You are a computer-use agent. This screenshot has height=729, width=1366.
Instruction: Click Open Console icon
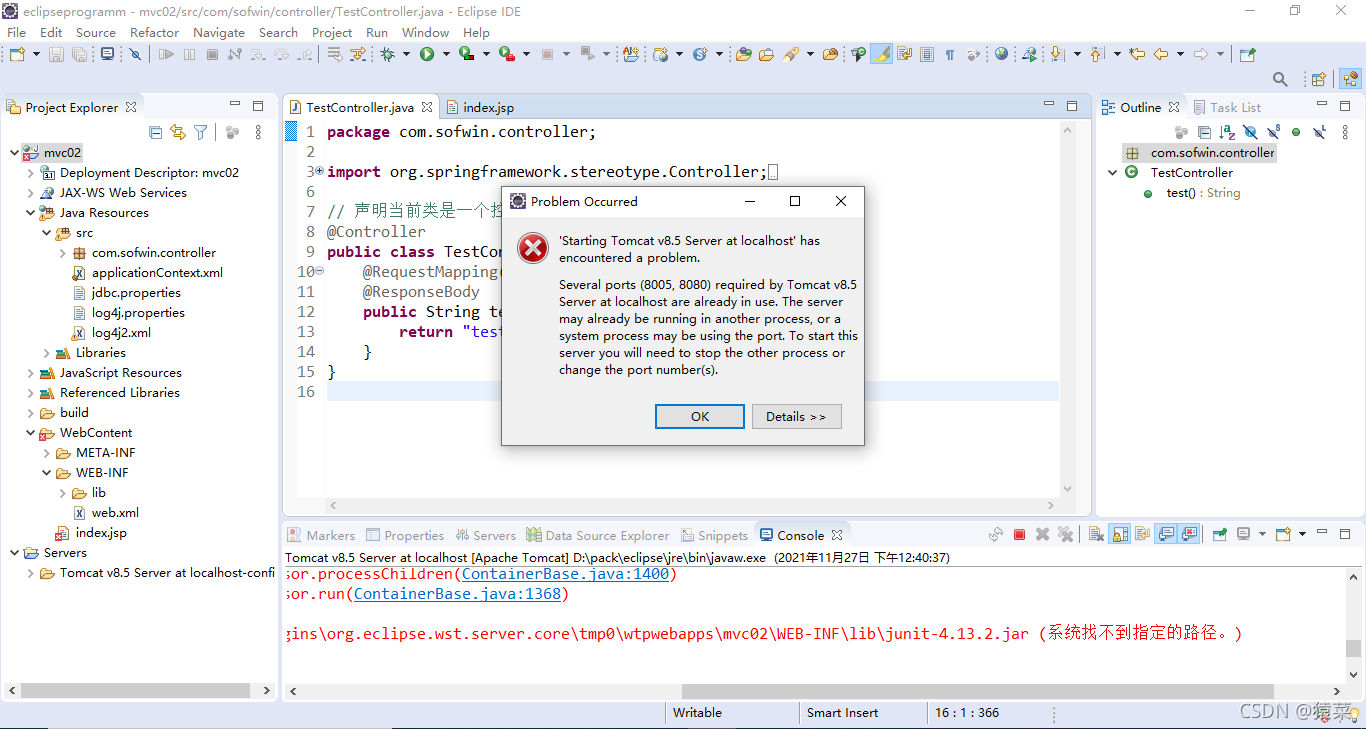pos(1283,535)
